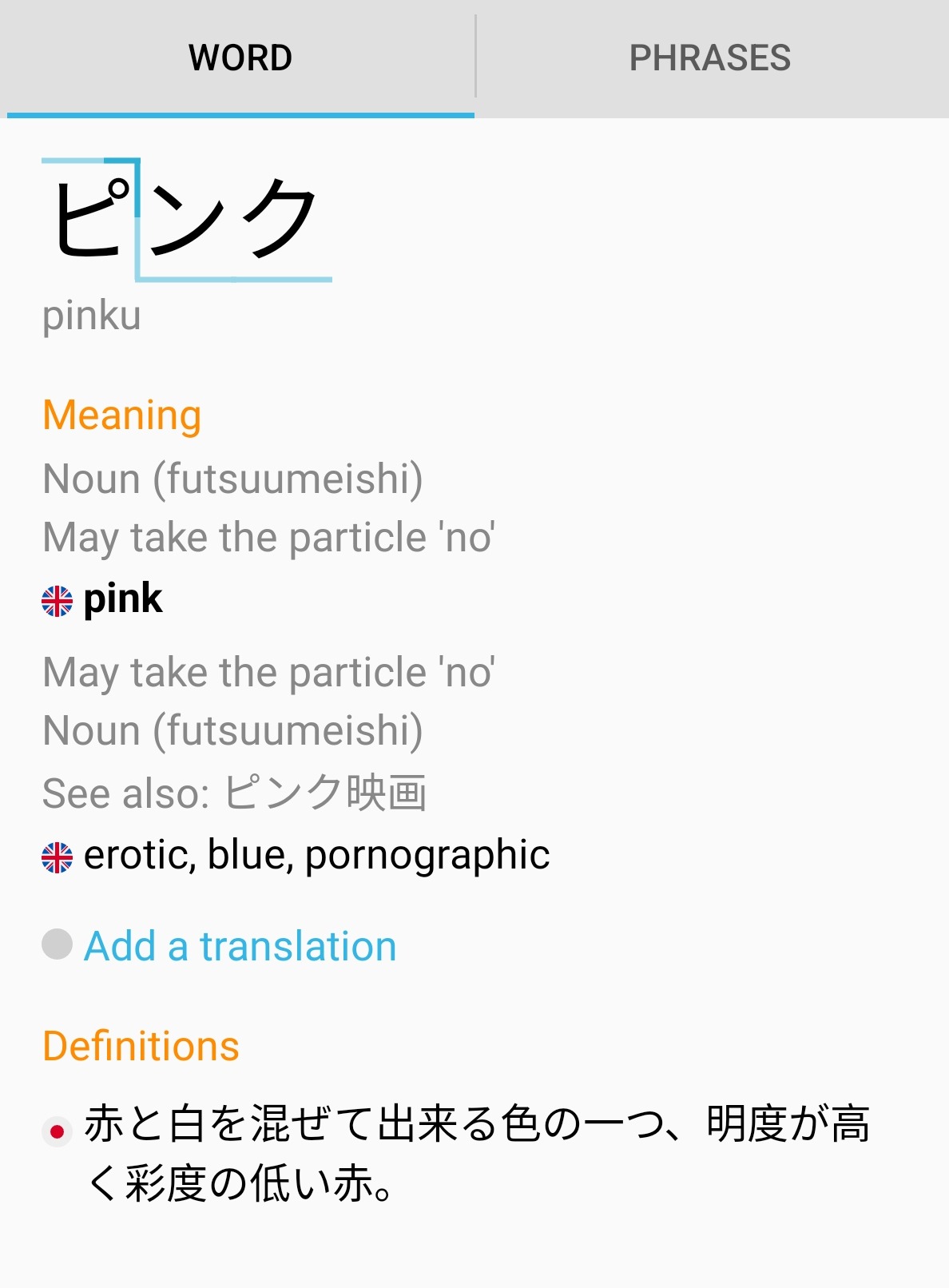Tap the Japan flag beside the definition
The image size is (949, 1288).
57,1131
